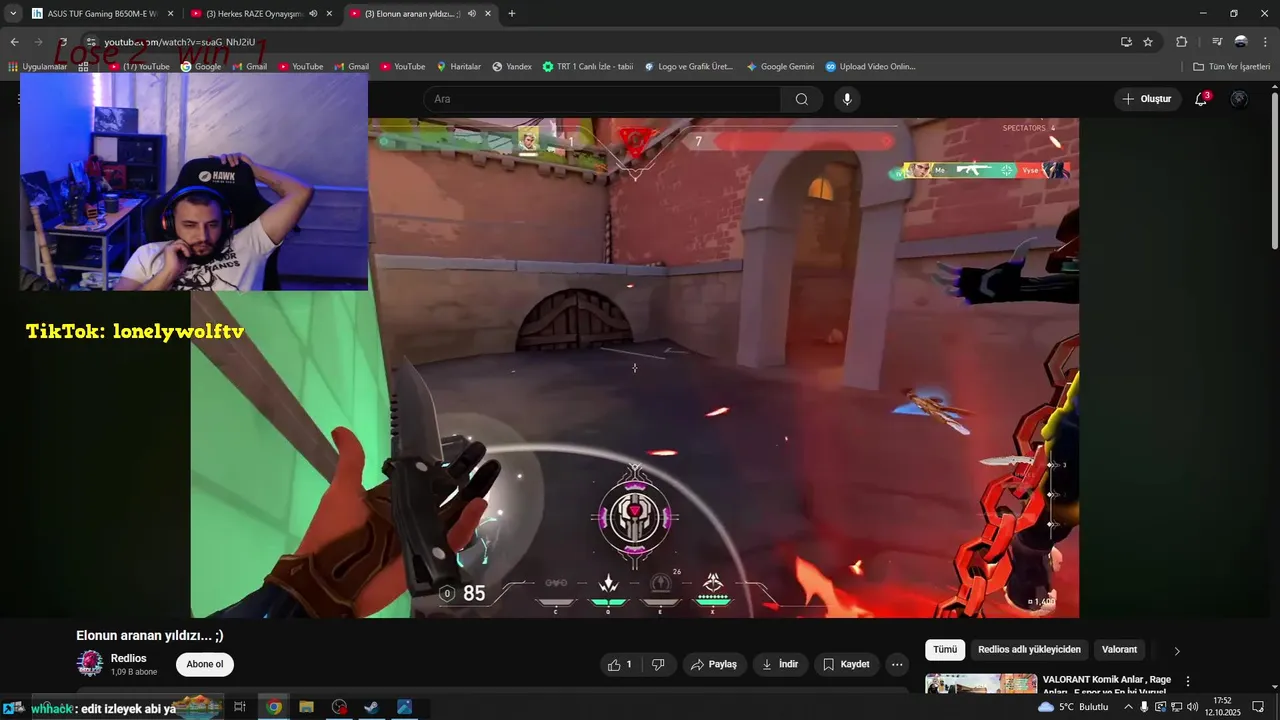Click the Paylaş share button

[x=714, y=664]
